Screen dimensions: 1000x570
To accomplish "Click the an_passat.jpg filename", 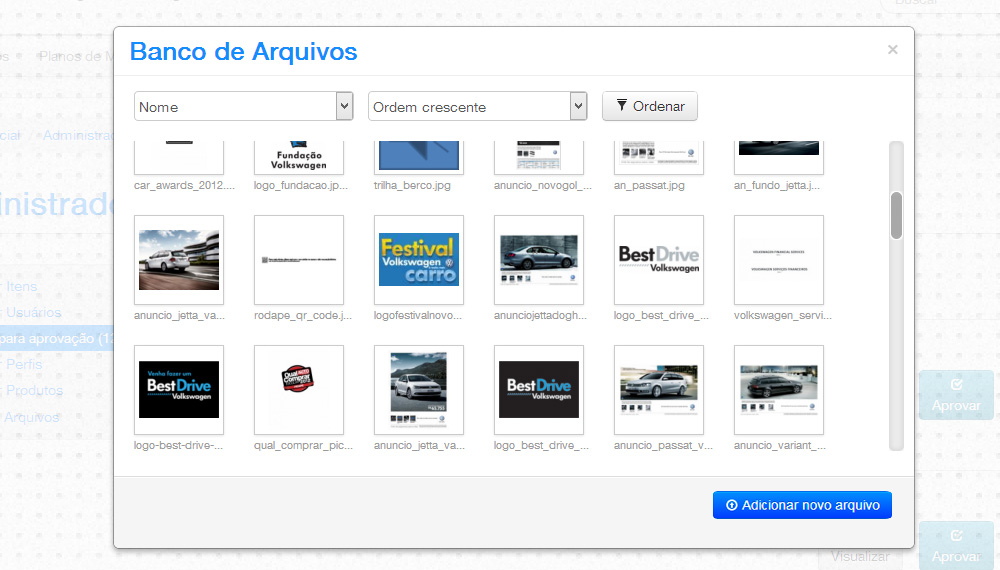I will click(x=649, y=186).
